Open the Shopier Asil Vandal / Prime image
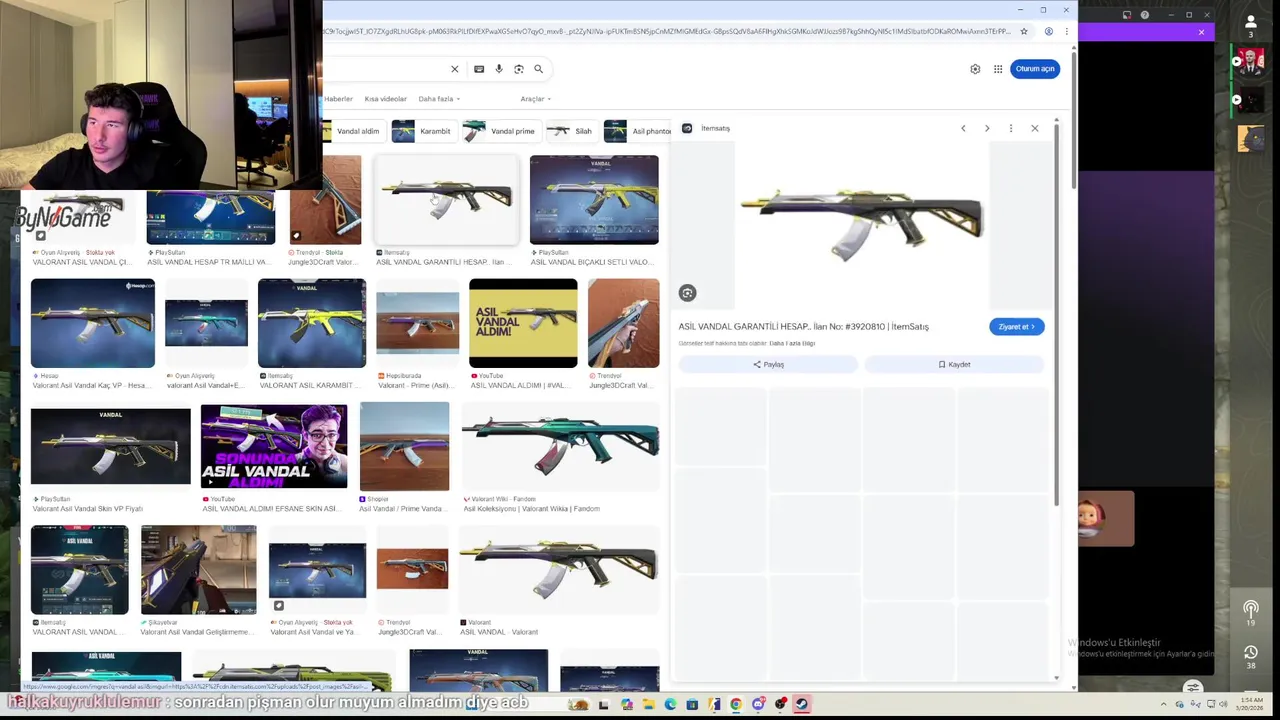 pos(404,446)
